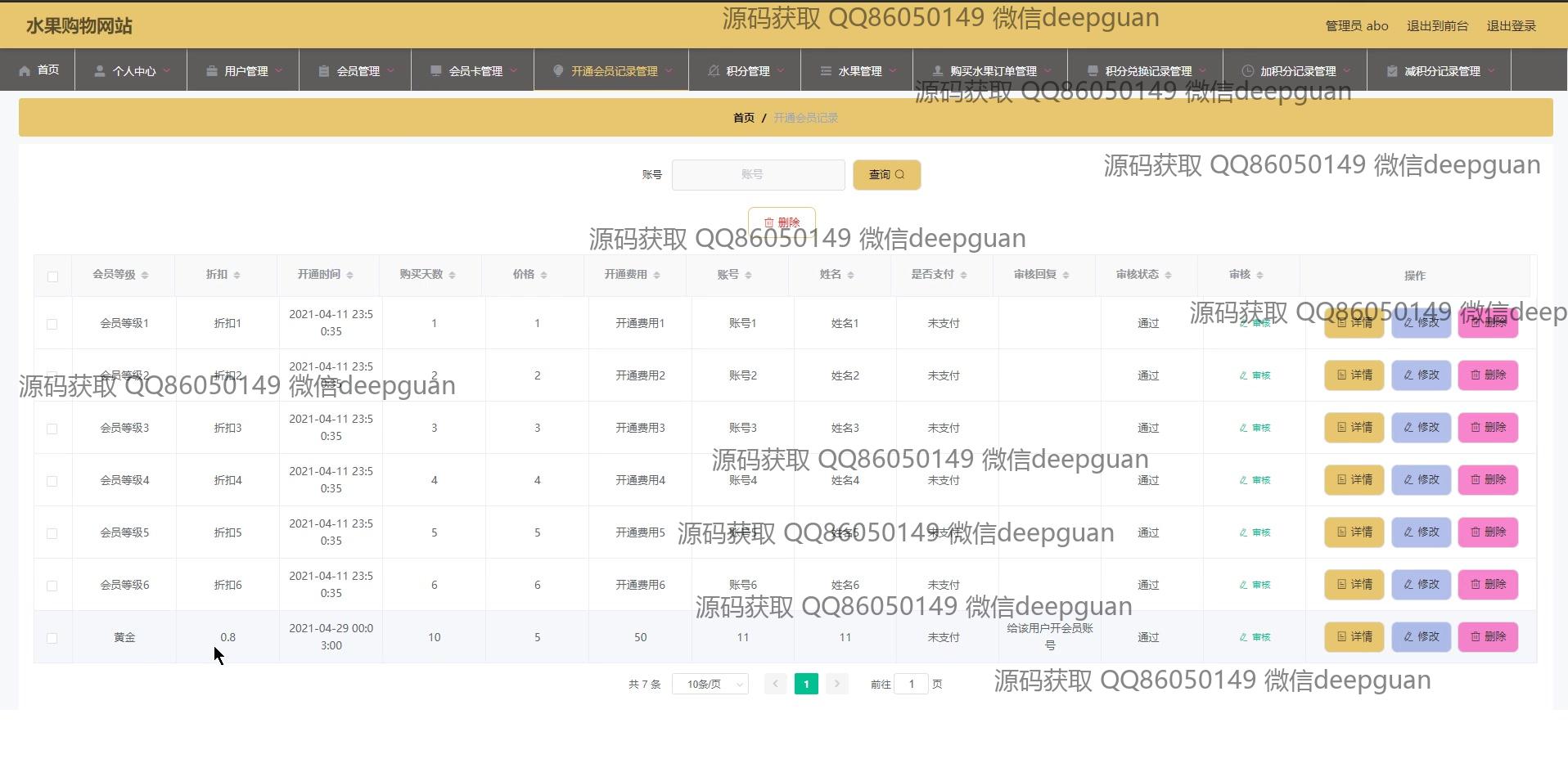
Task: Click the 审核 edit icon for 黄金 row
Action: point(1255,637)
